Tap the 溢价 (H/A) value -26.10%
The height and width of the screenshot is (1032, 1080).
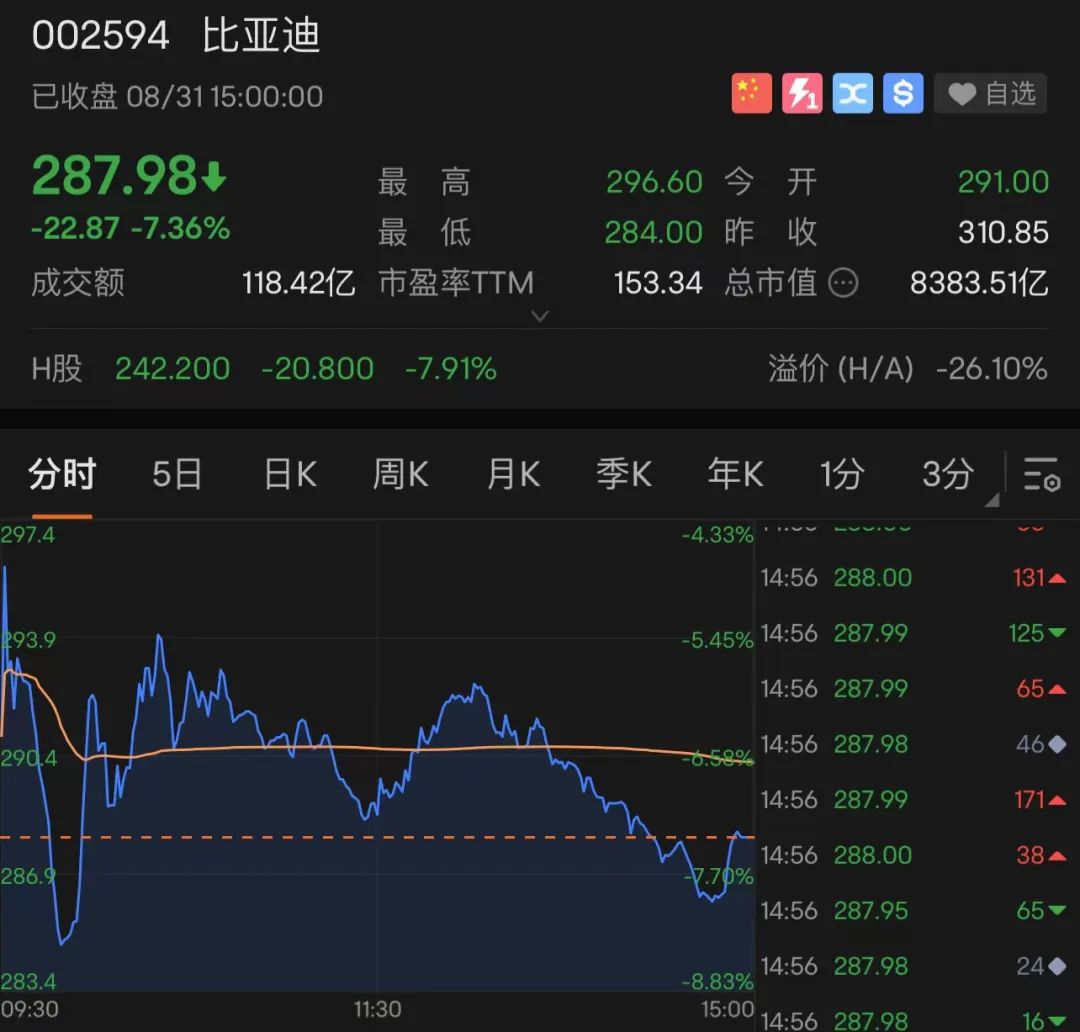(992, 369)
